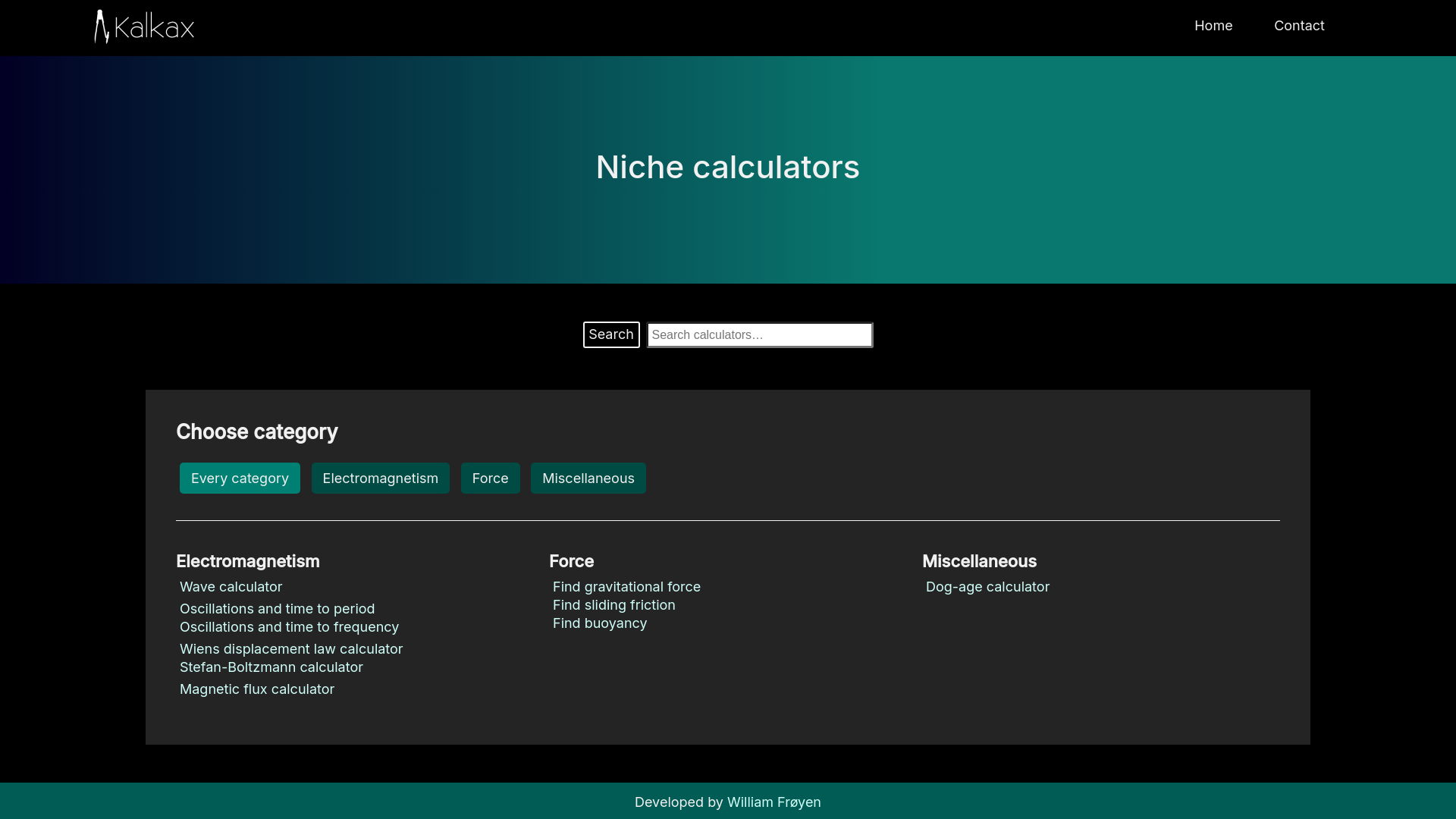Click the Force column heading
The height and width of the screenshot is (819, 1456).
coord(571,561)
